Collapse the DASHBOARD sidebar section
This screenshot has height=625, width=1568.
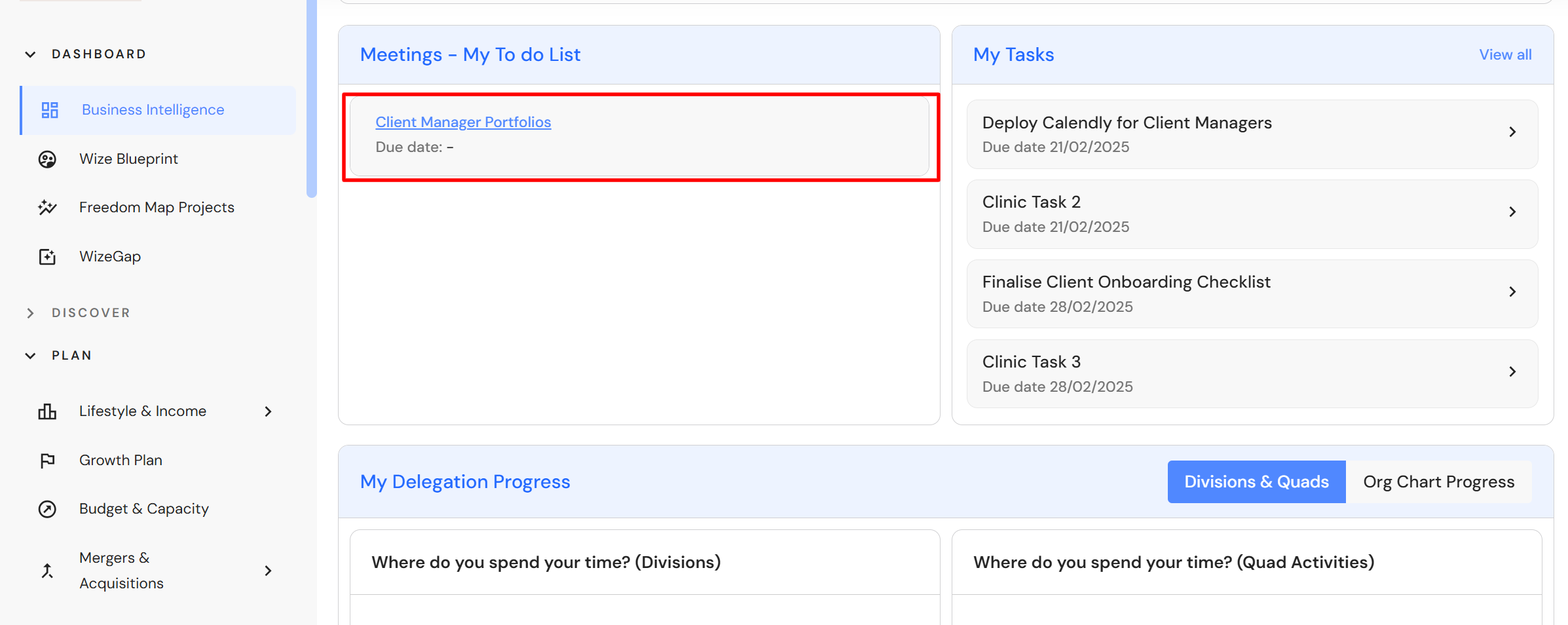coord(30,54)
